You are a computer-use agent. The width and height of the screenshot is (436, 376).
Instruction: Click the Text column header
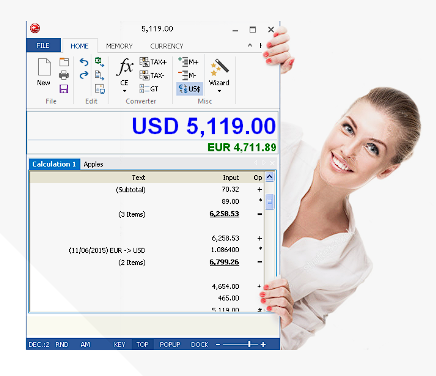click(x=138, y=178)
